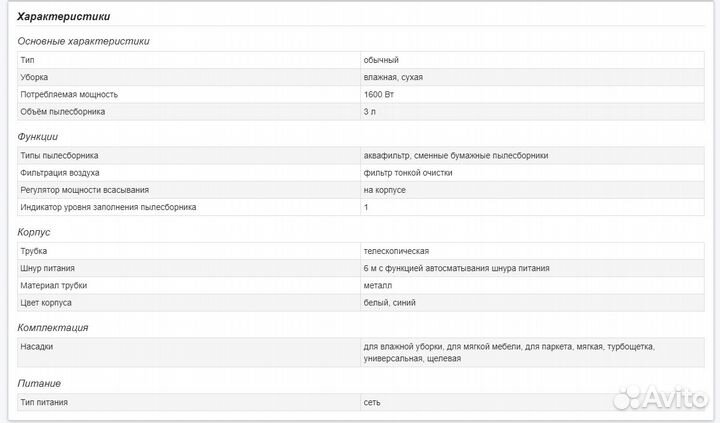Select the Материал трубки металл row
The height and width of the screenshot is (423, 720).
tap(360, 286)
